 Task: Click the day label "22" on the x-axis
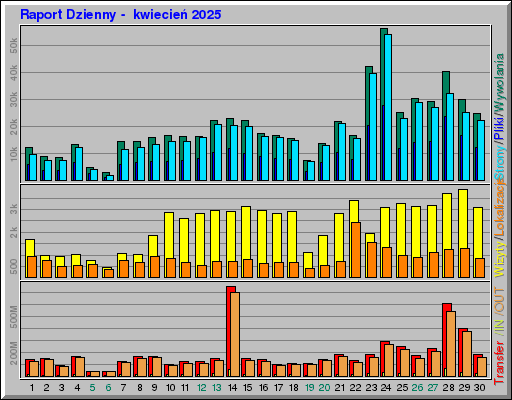(x=355, y=388)
